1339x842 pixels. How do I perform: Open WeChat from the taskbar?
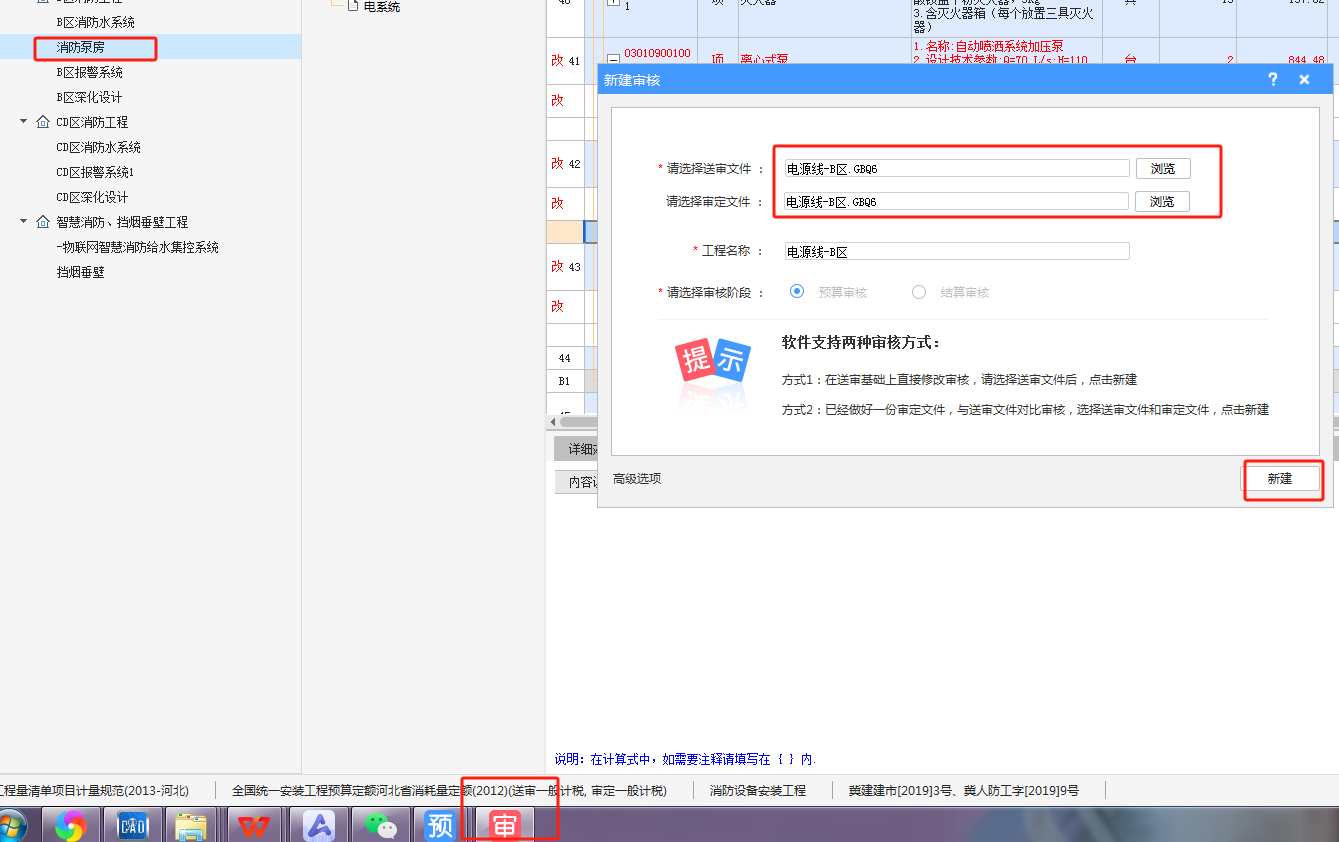point(380,826)
